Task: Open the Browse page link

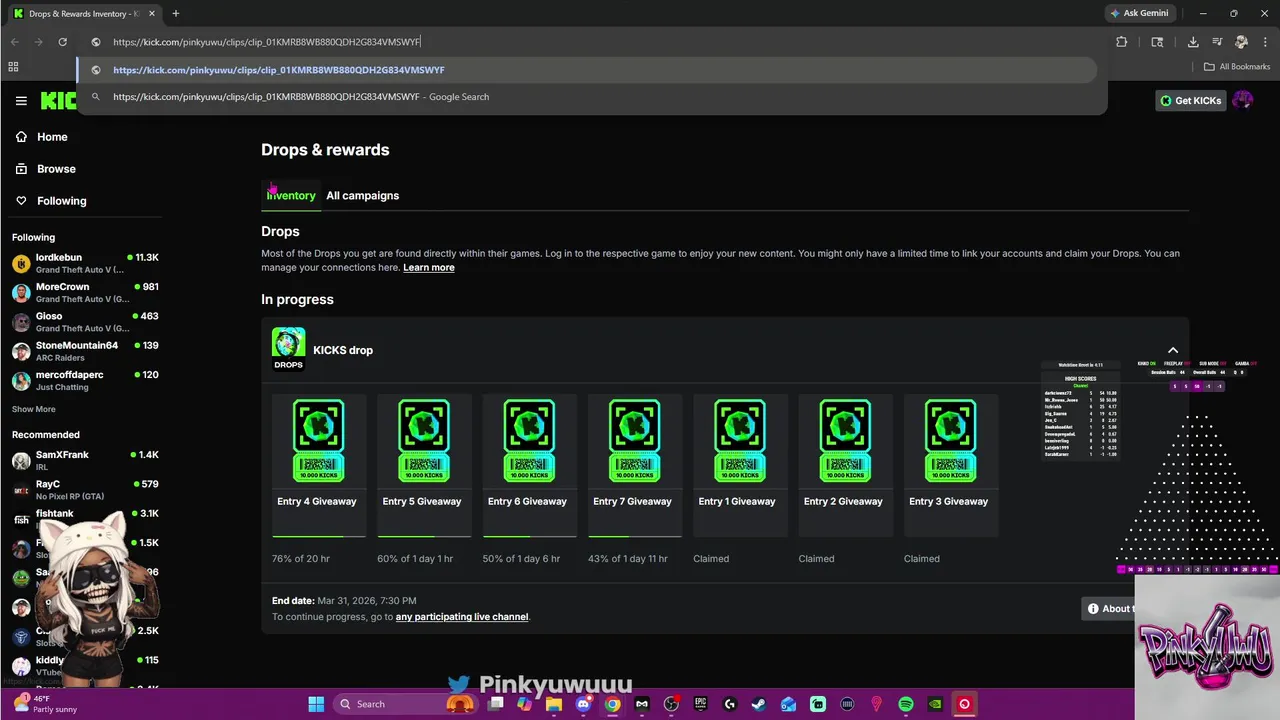Action: pos(56,169)
